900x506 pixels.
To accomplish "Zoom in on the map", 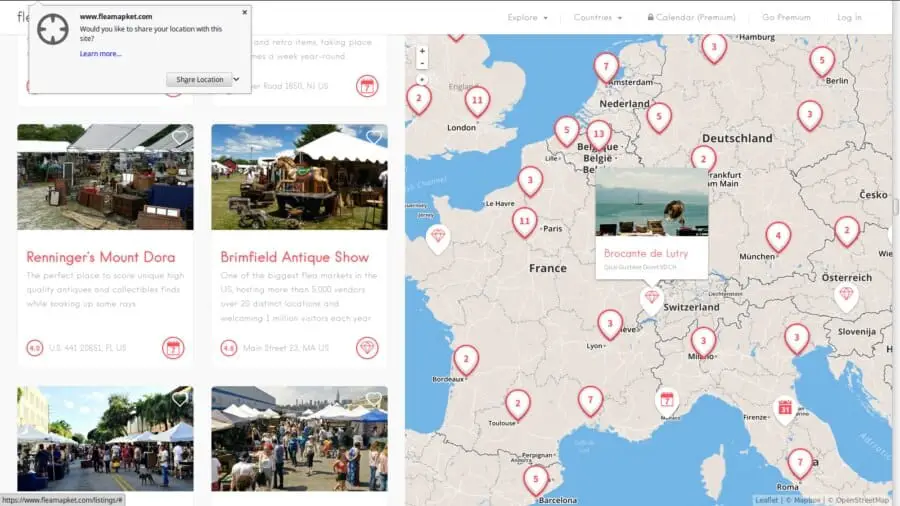I will 422,51.
